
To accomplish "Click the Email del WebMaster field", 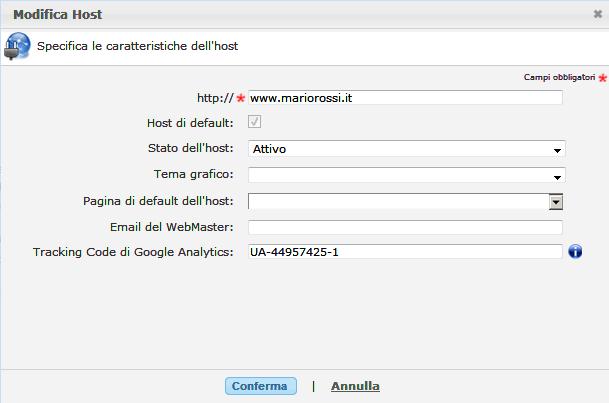I will pyautogui.click(x=405, y=227).
